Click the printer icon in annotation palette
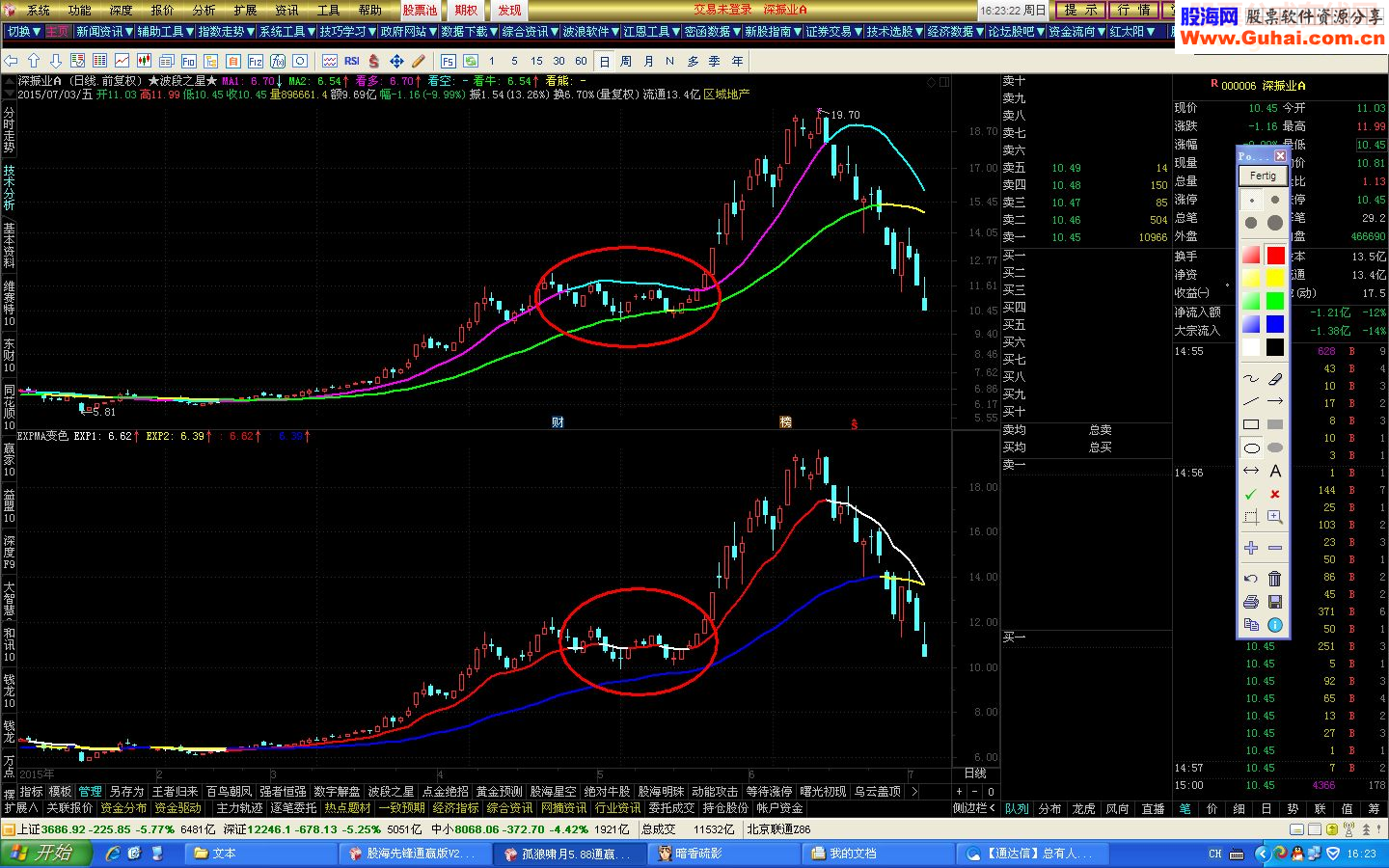The height and width of the screenshot is (868, 1389). (x=1251, y=602)
